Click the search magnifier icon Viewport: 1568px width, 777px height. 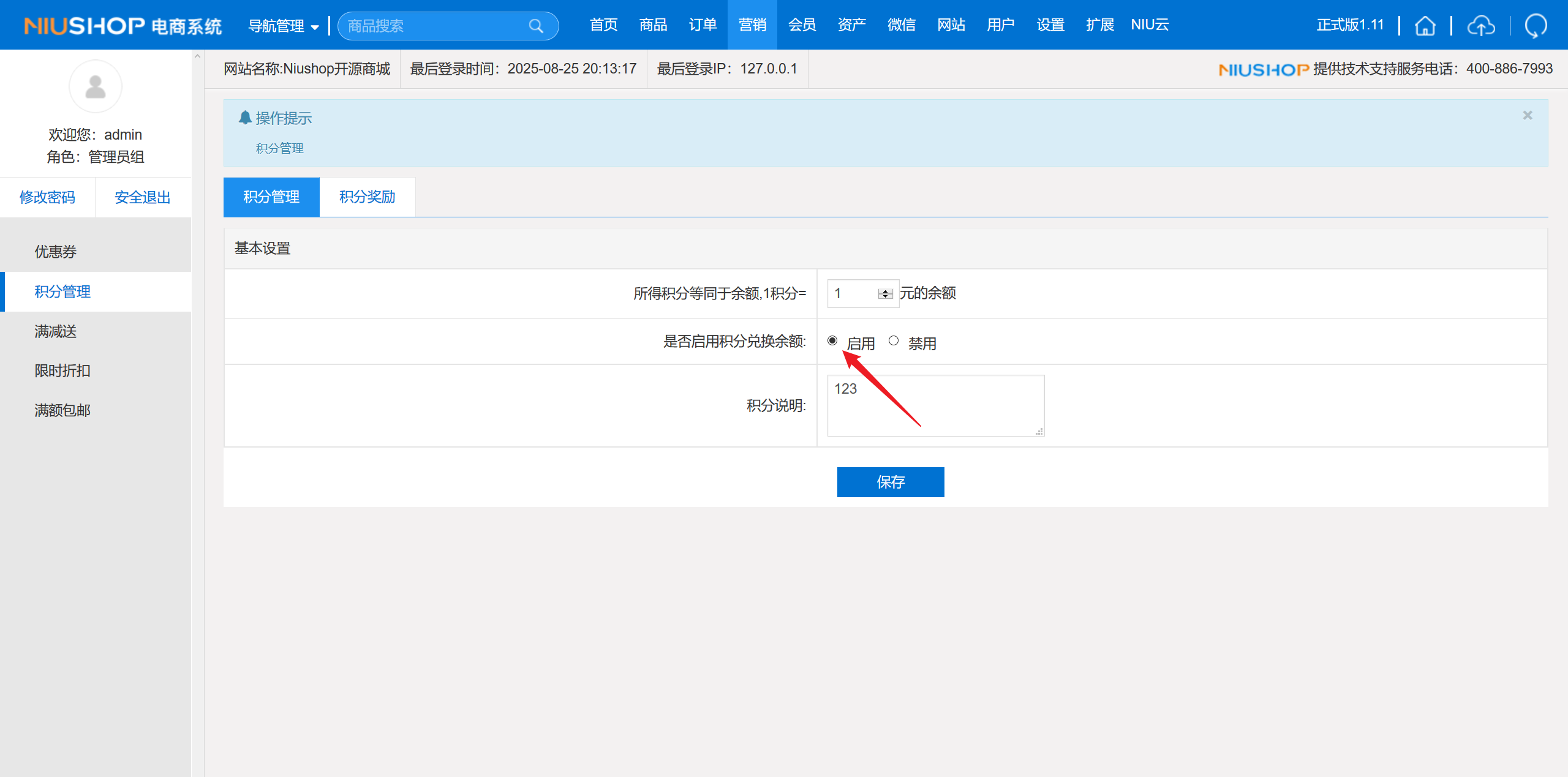pos(536,26)
